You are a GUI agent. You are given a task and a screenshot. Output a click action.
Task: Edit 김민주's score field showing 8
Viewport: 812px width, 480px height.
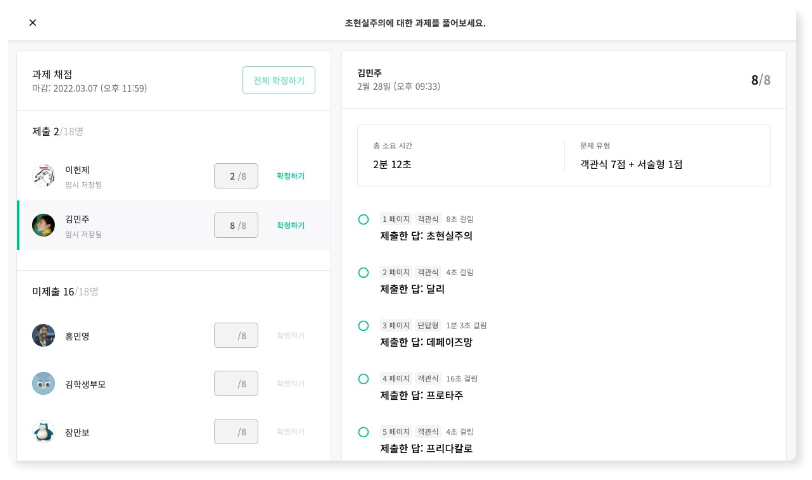click(x=236, y=225)
